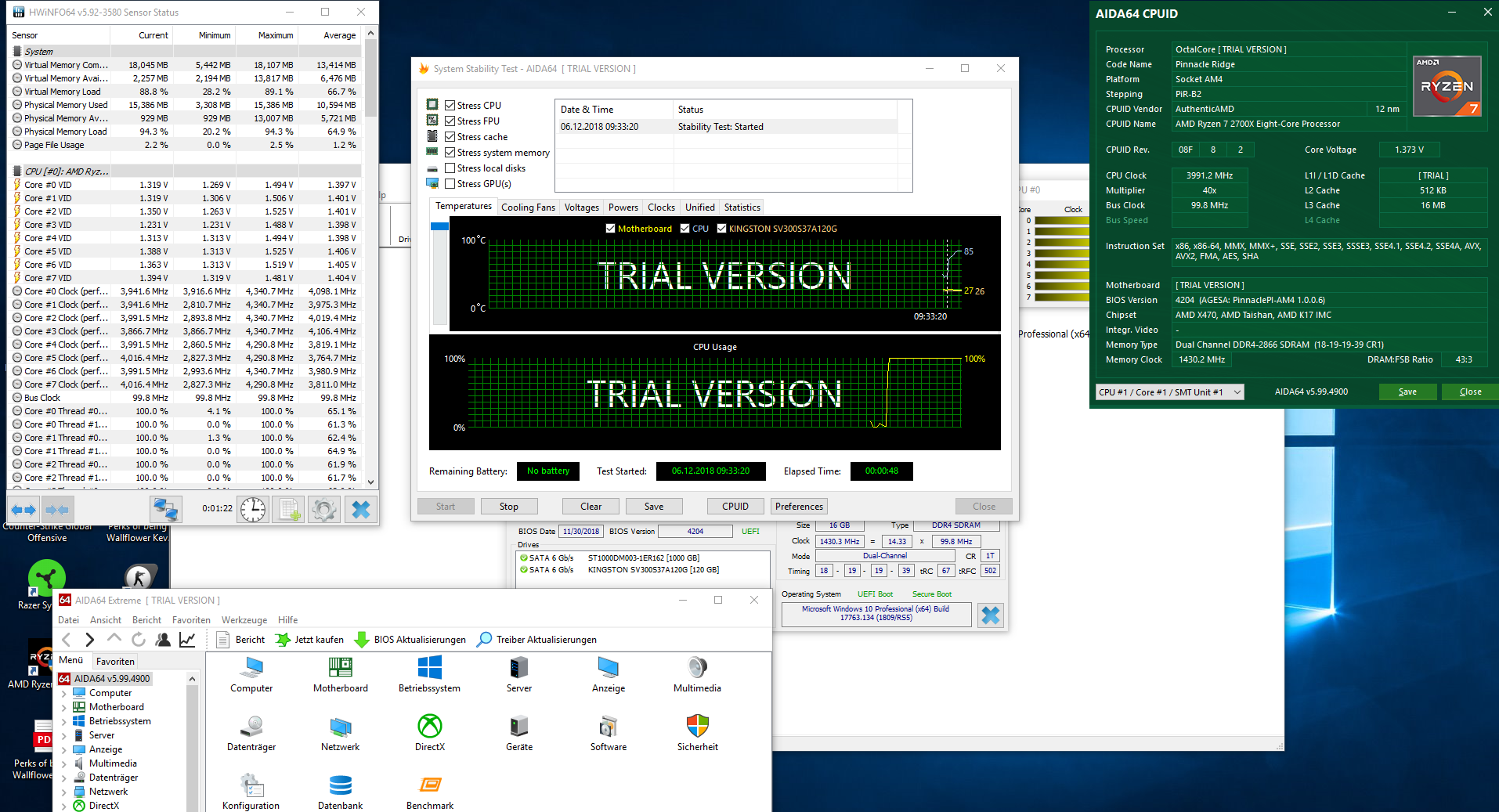This screenshot has width=1499, height=812.
Task: Open the Datei menu in AIDA64
Action: tap(69, 620)
